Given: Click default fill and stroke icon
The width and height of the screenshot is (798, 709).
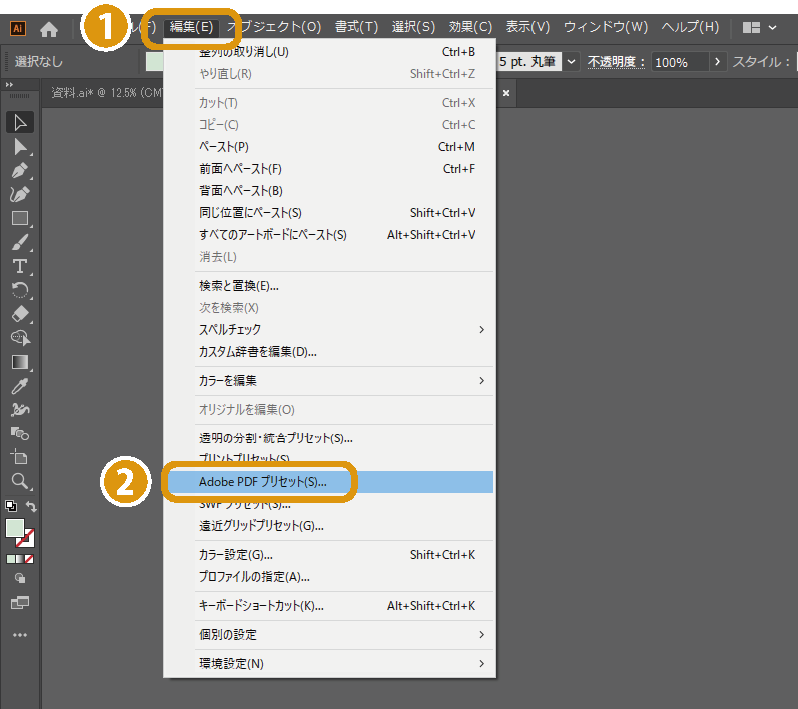Looking at the screenshot, I should tap(11, 506).
